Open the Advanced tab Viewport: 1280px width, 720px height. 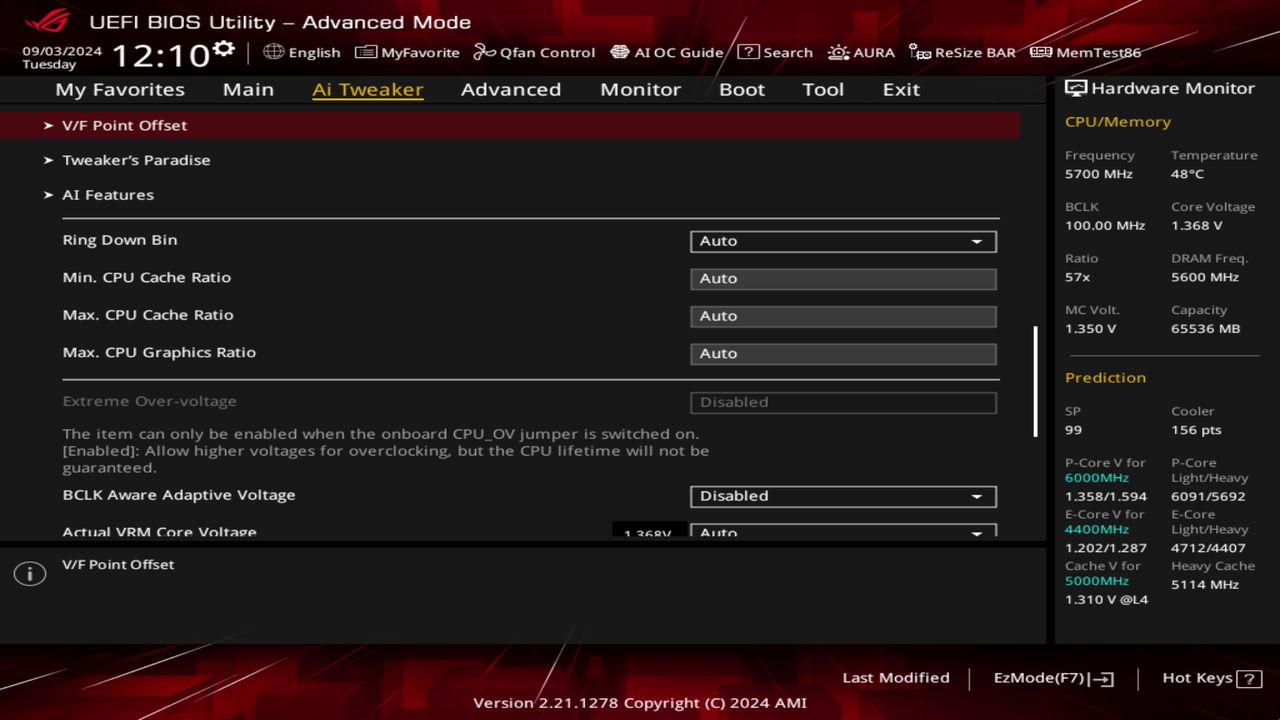511,89
